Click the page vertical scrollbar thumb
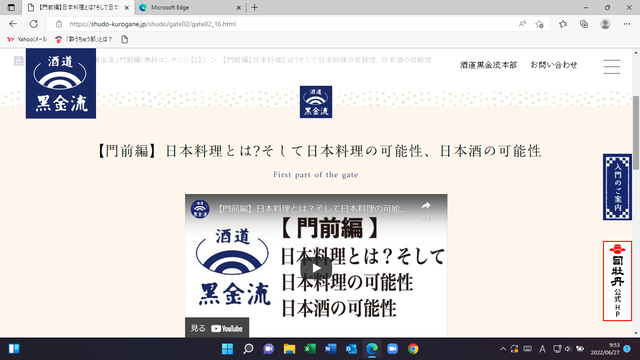Screen dimensions: 640x360 [x=636, y=133]
